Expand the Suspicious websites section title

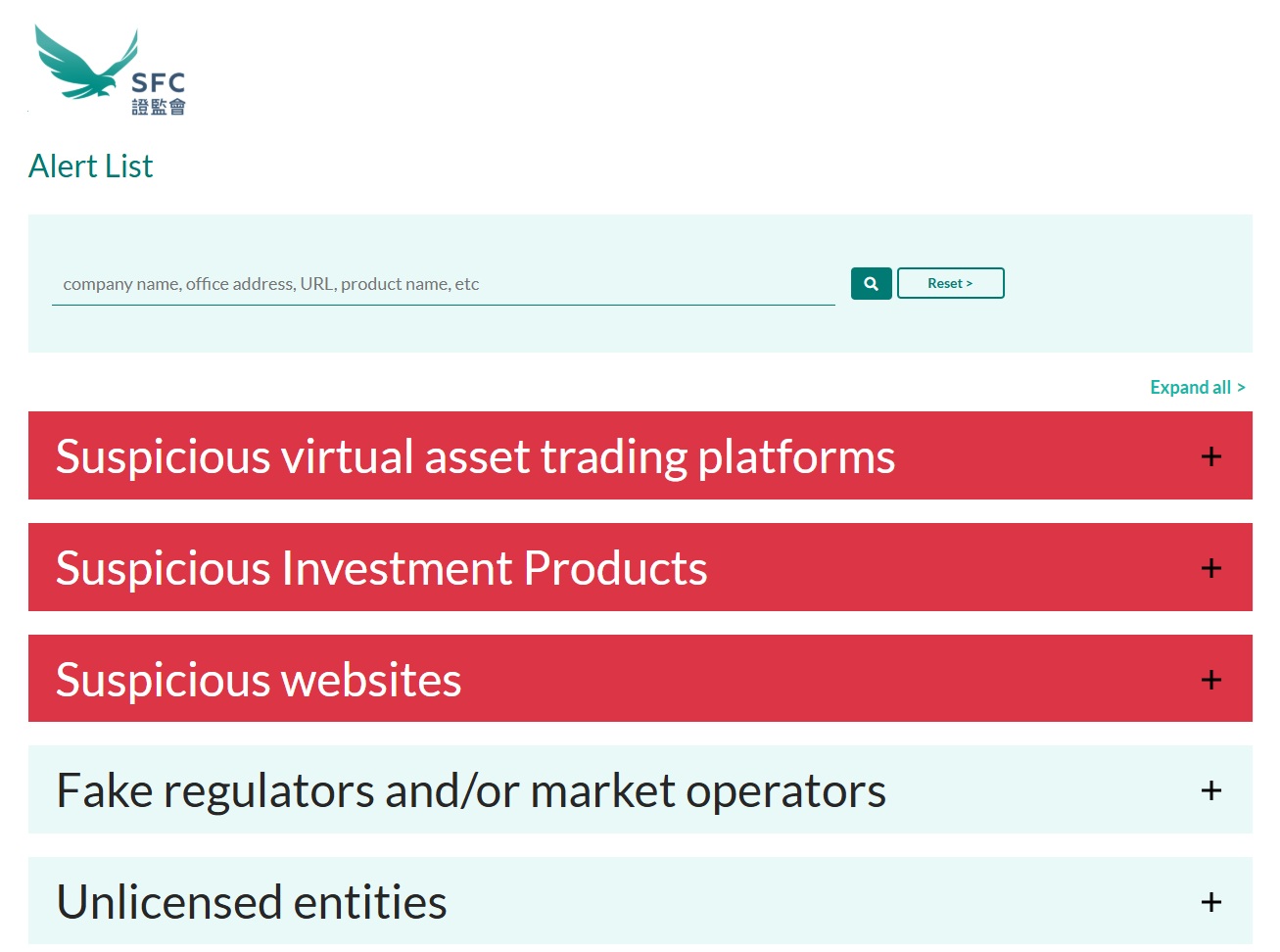coord(259,680)
